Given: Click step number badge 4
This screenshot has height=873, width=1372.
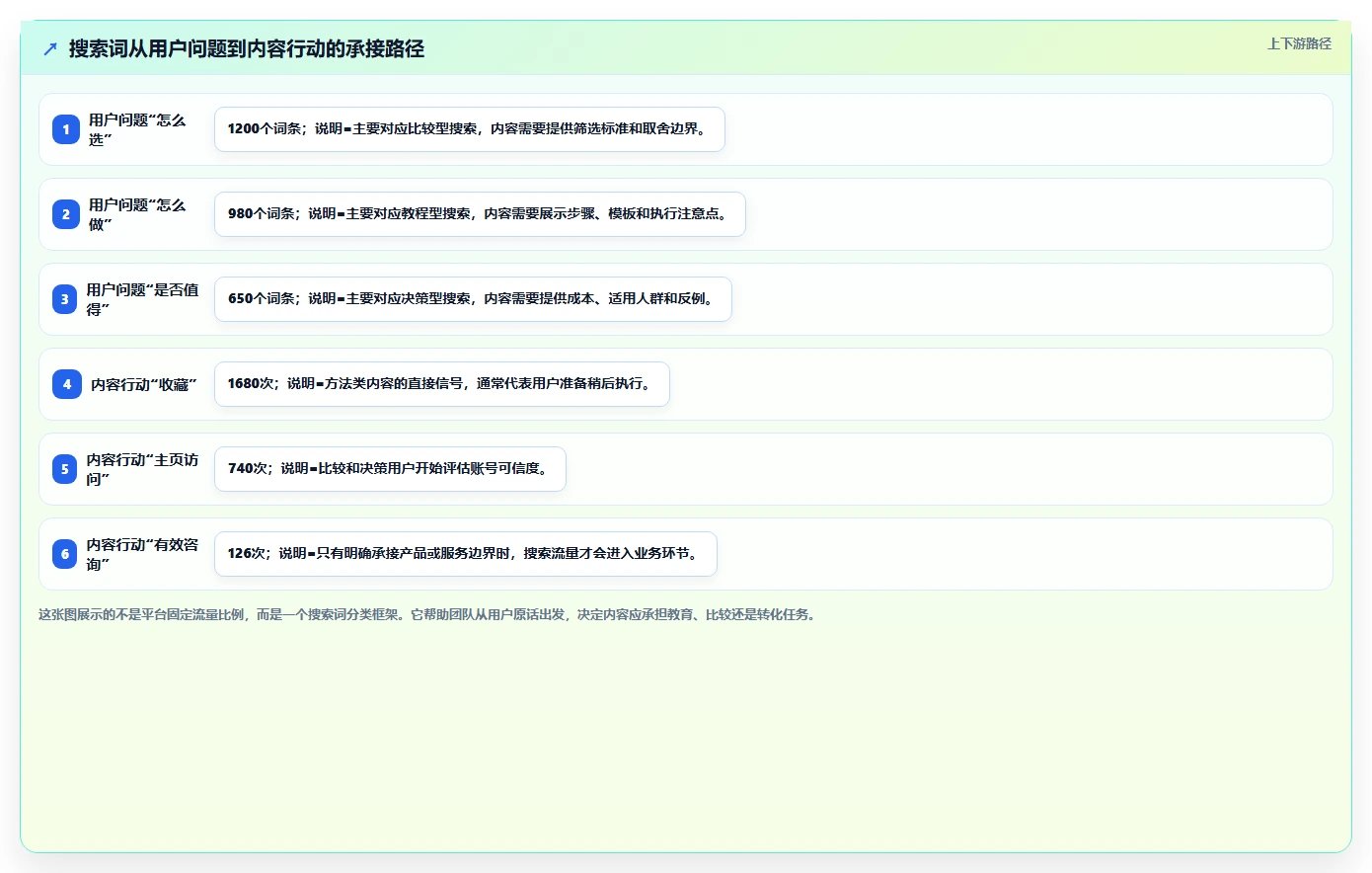Looking at the screenshot, I should click(66, 384).
